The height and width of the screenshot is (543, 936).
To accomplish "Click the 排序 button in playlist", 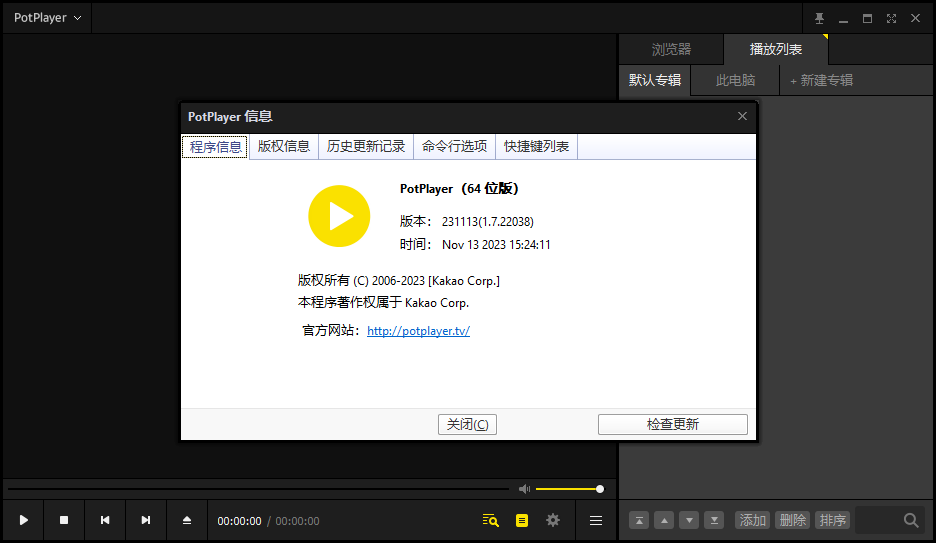I will pos(833,520).
